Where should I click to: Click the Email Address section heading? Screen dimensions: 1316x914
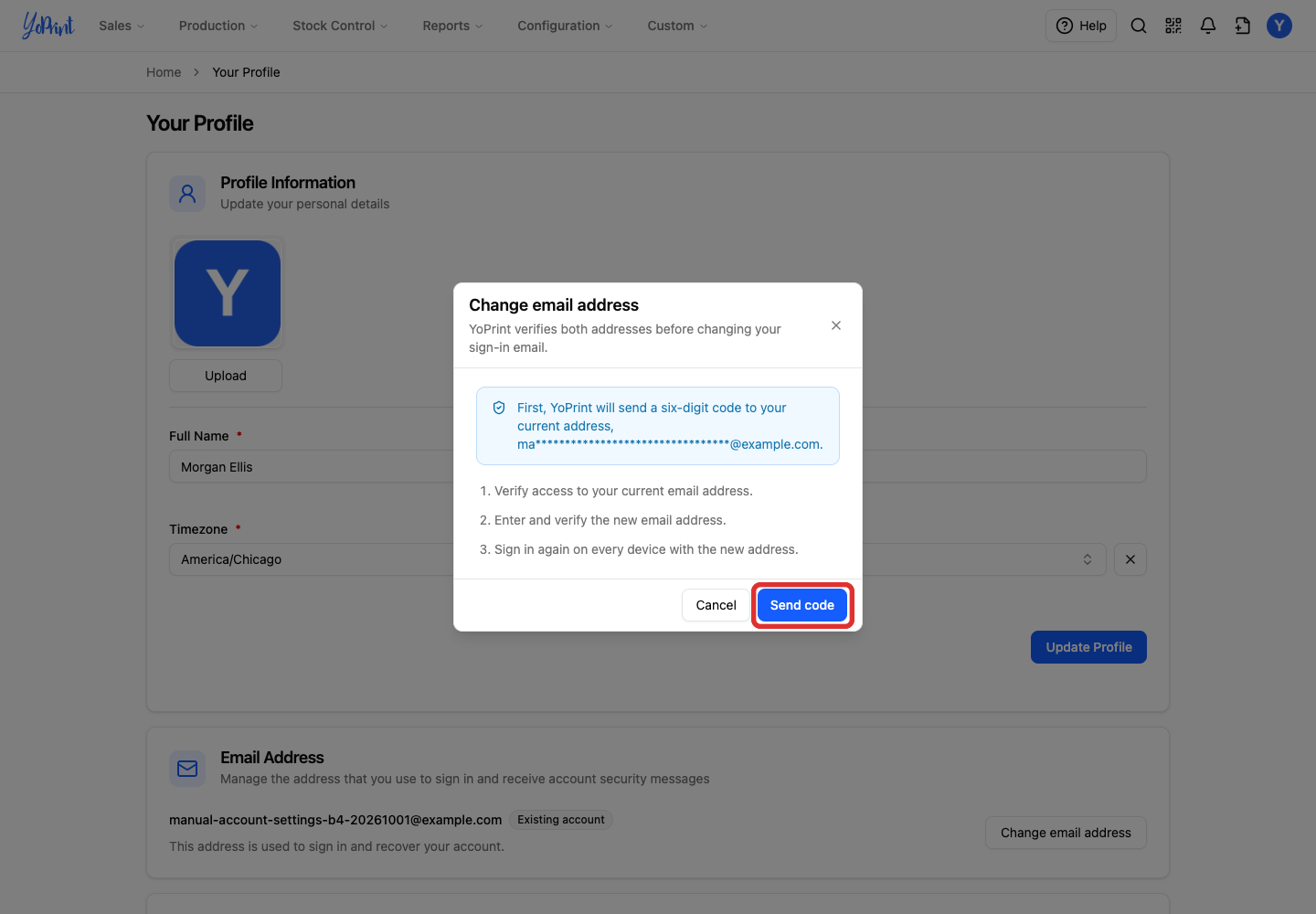[x=272, y=758]
